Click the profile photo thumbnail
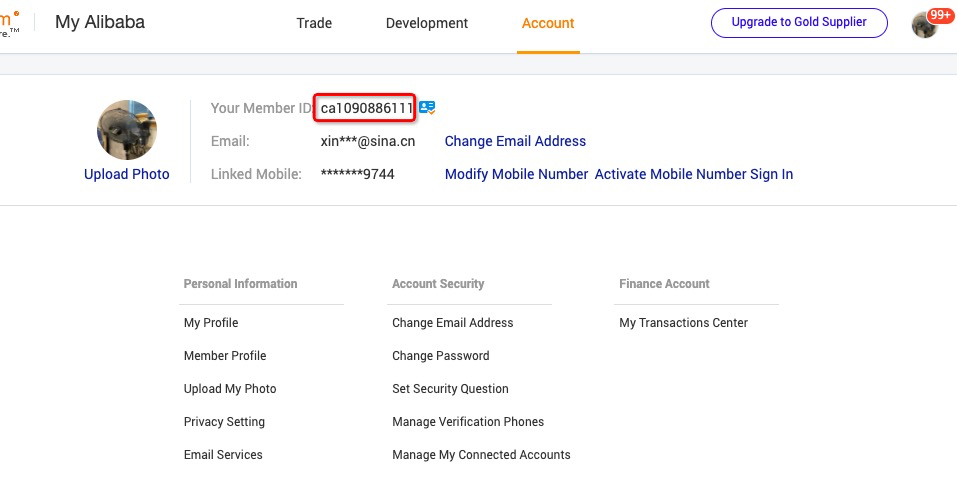The image size is (957, 501). pos(127,130)
